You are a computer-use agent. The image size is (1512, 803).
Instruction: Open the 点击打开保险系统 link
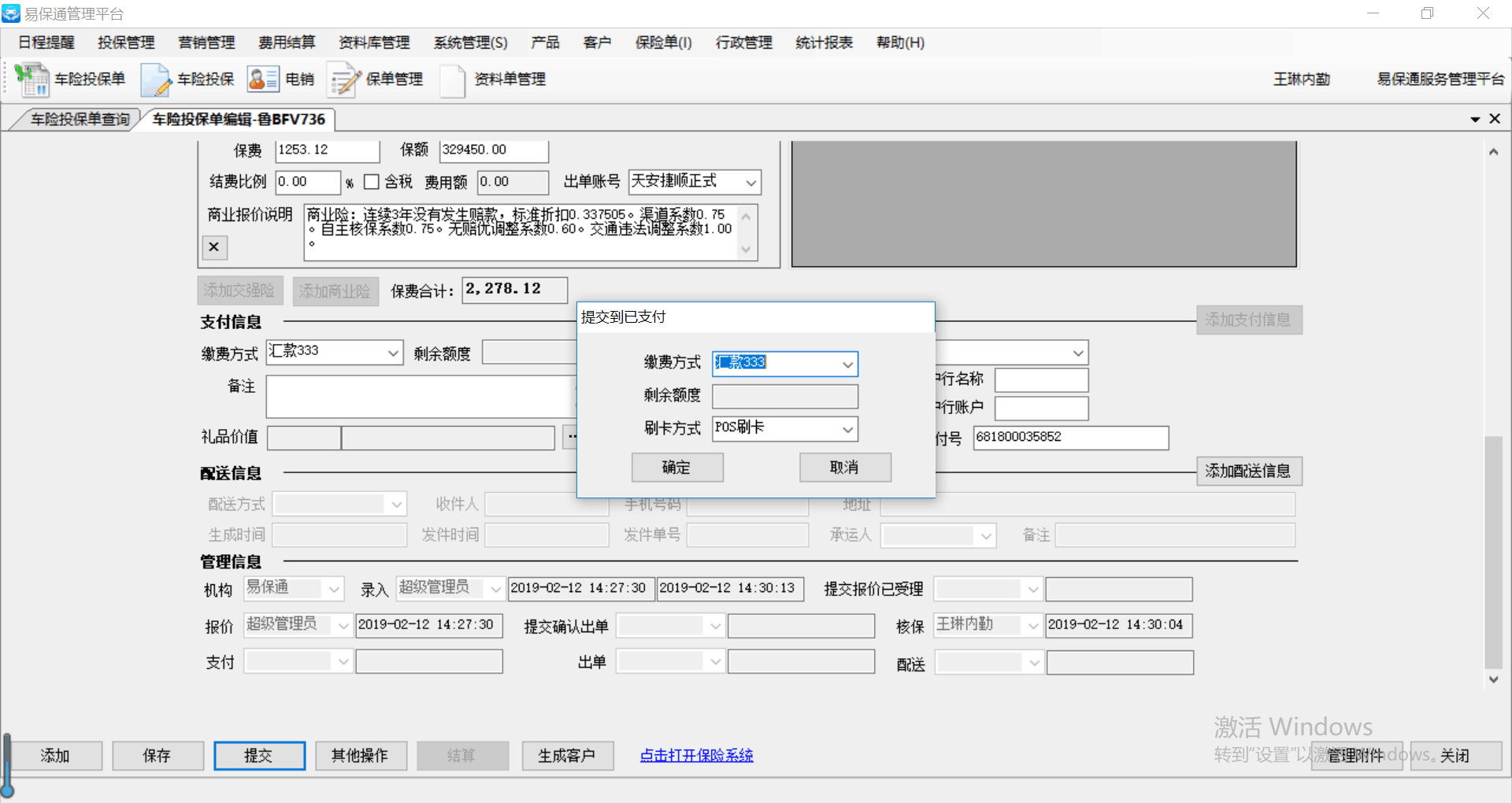pos(696,756)
